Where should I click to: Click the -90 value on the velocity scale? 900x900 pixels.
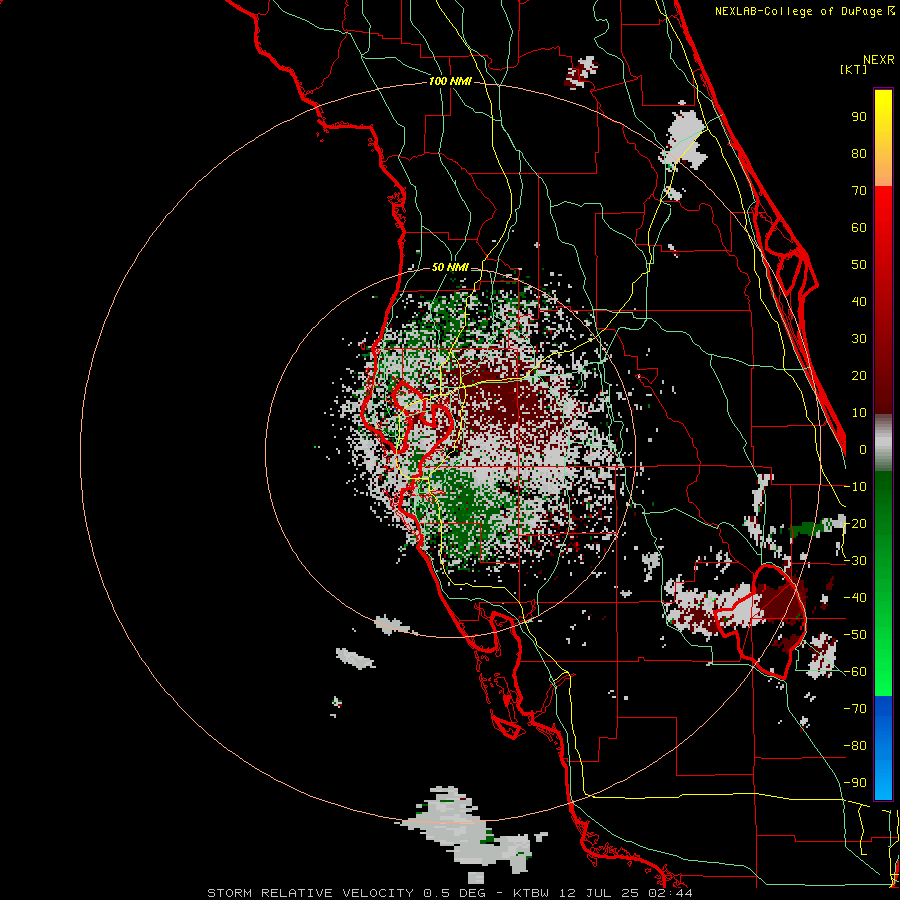coord(855,783)
